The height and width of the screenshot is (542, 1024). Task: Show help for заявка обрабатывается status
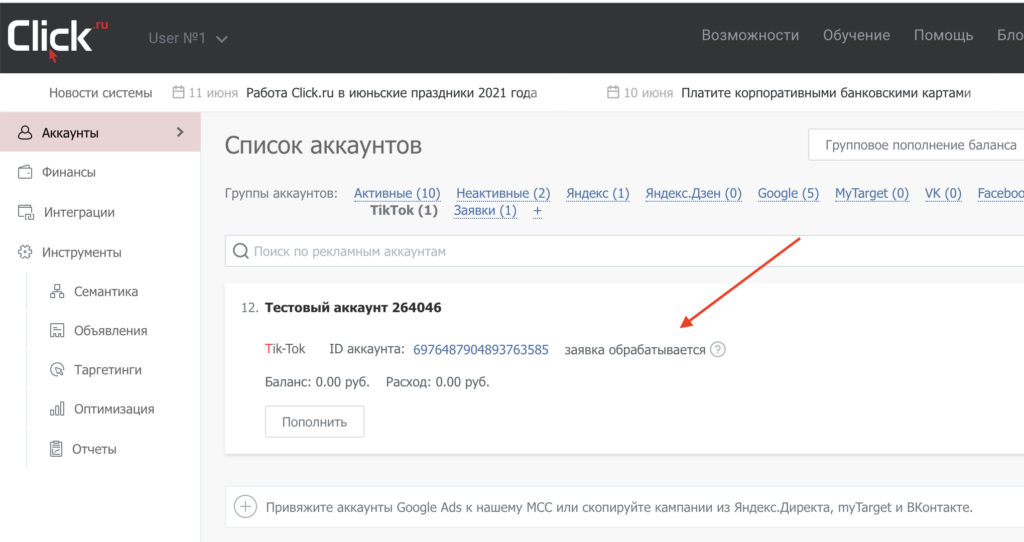pos(718,349)
